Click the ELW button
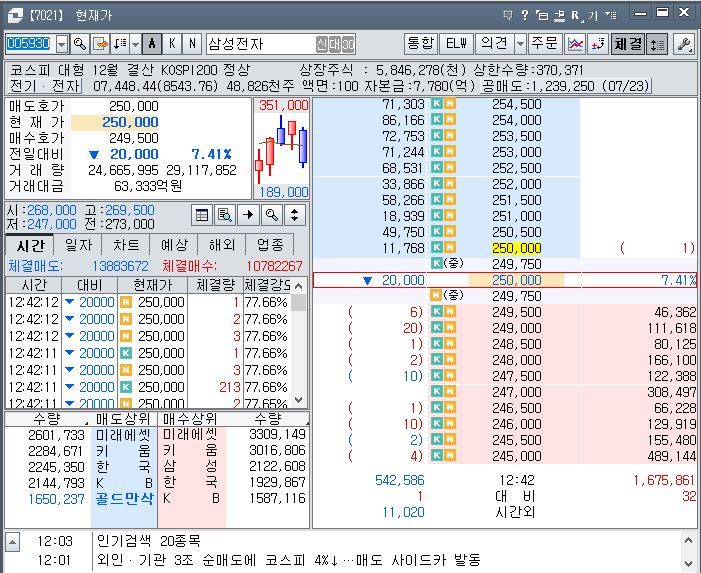The image size is (701, 573). point(456,44)
